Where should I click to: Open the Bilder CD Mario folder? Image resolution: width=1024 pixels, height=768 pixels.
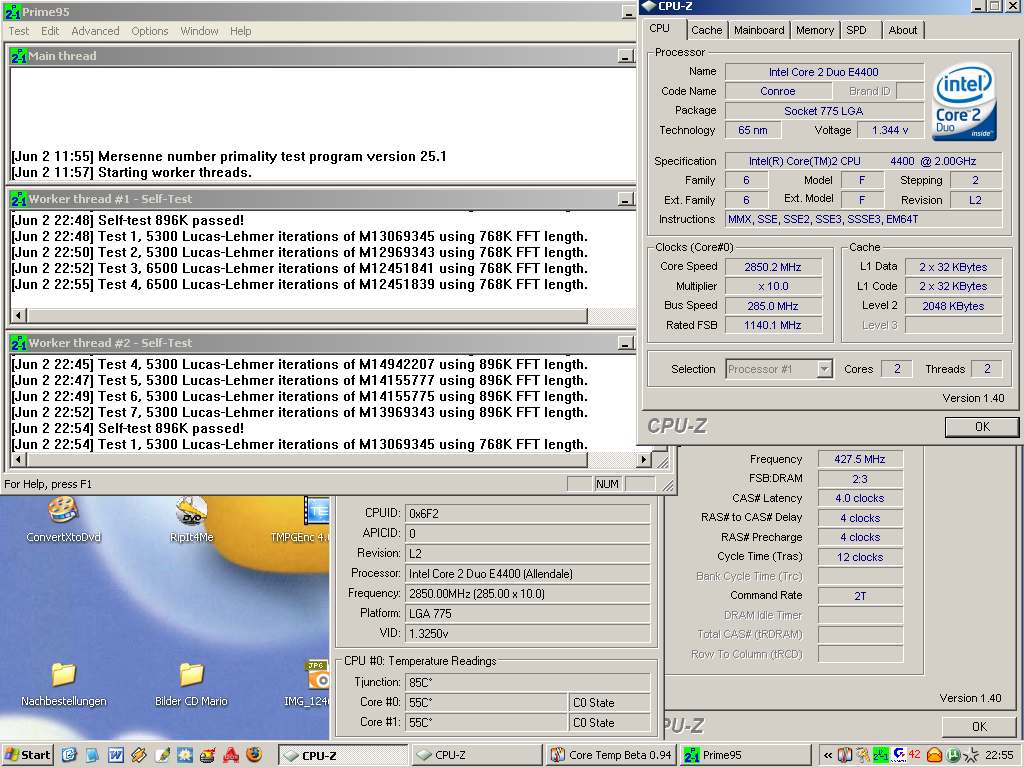pos(191,684)
